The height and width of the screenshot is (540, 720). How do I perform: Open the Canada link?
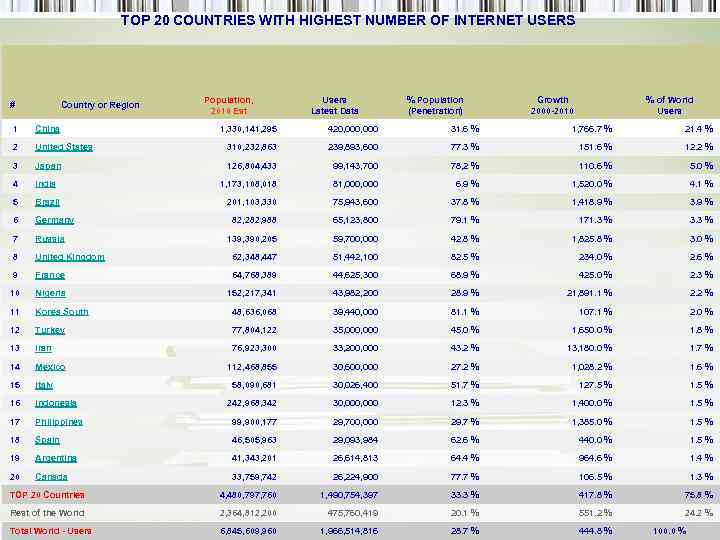point(51,477)
